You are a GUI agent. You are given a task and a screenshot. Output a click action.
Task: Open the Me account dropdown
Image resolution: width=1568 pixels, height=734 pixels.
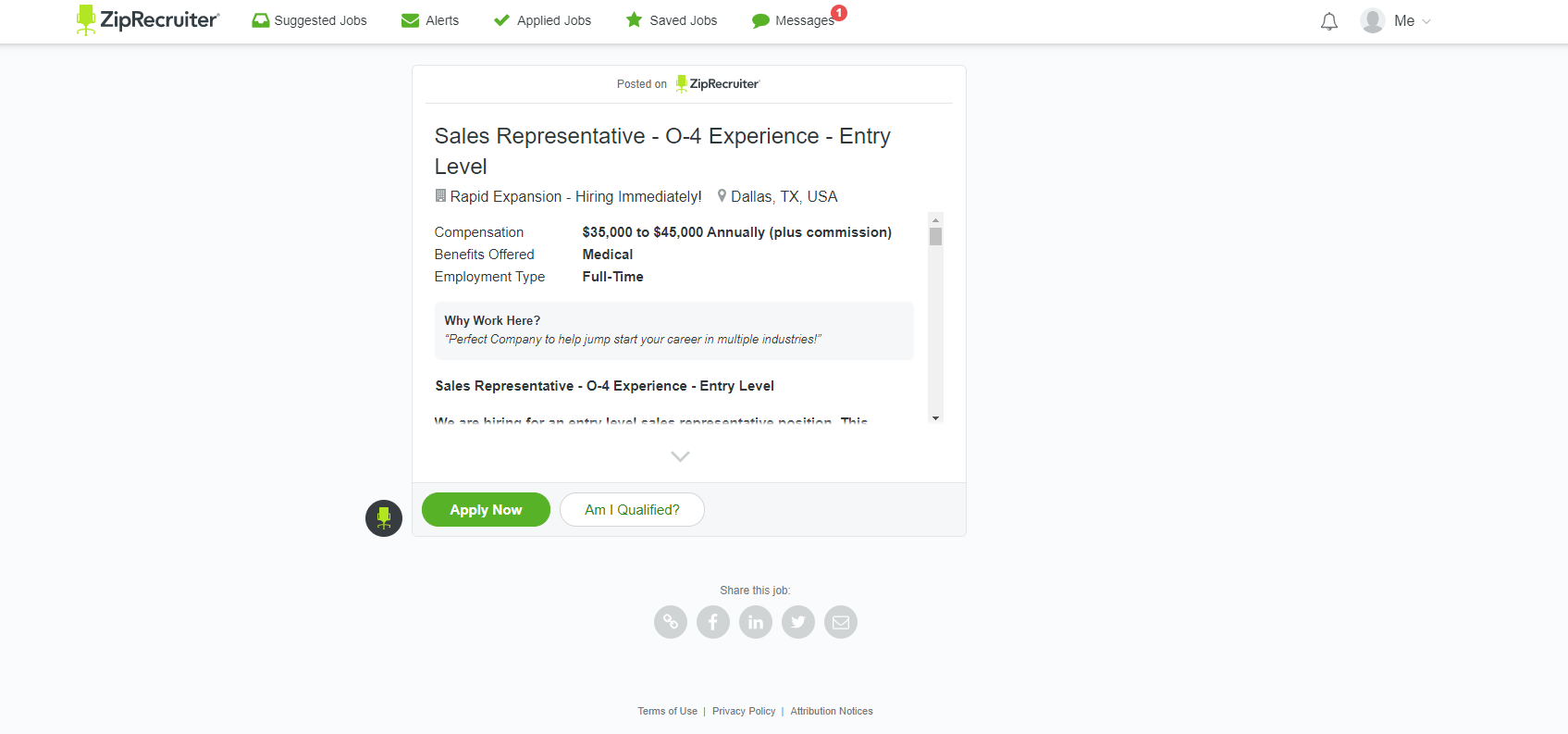pos(1412,21)
